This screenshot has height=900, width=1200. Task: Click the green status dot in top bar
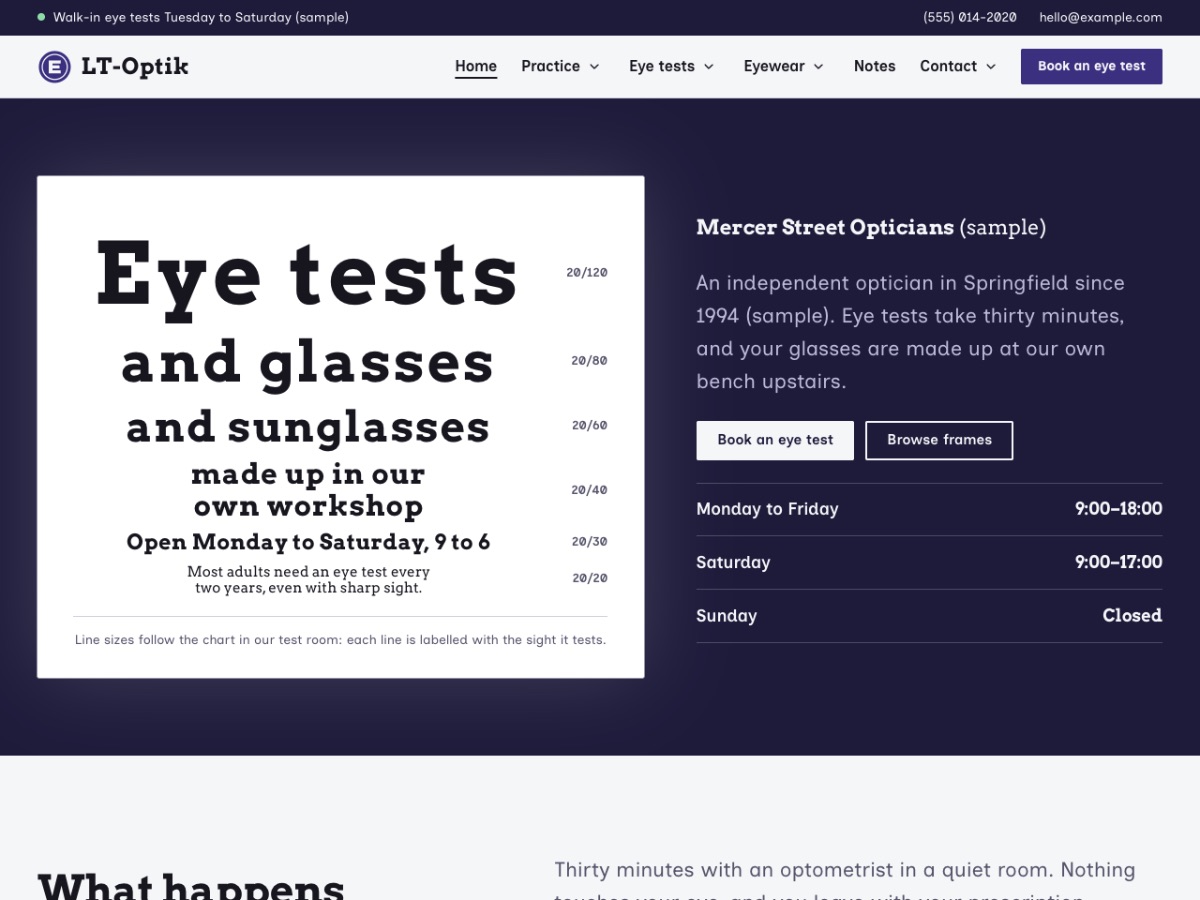[41, 17]
